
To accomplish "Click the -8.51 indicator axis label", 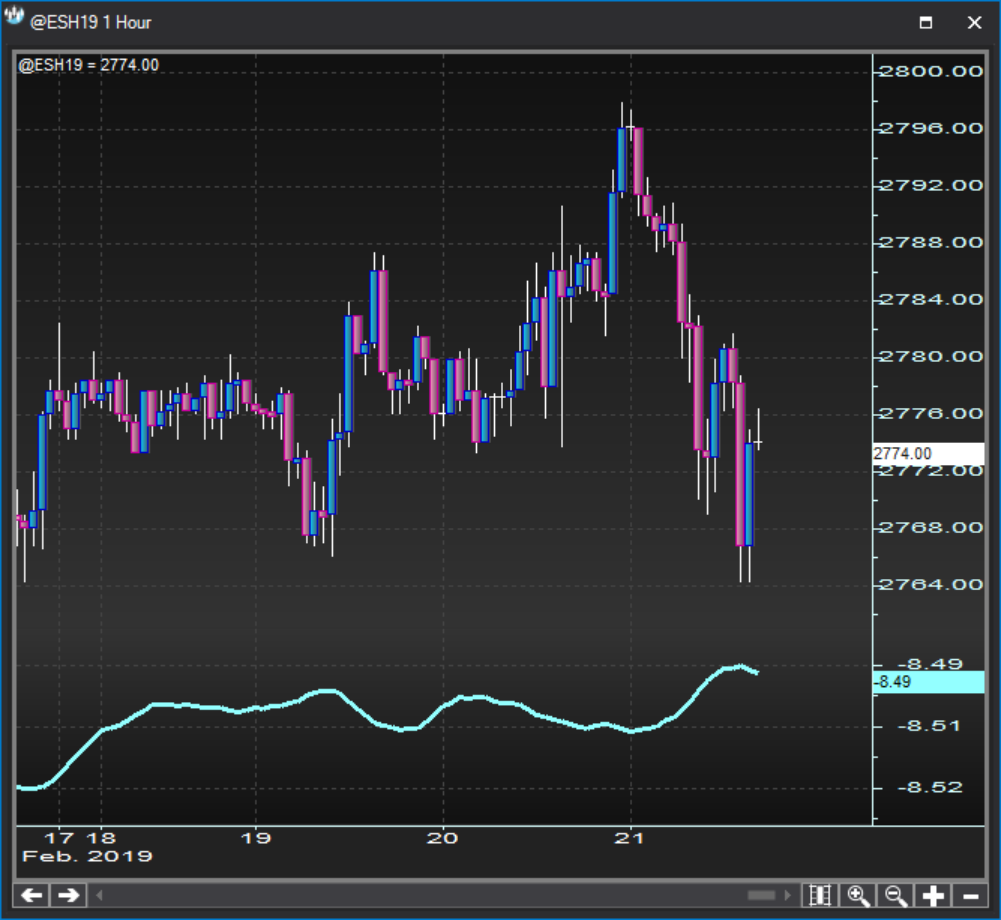I will [x=929, y=726].
